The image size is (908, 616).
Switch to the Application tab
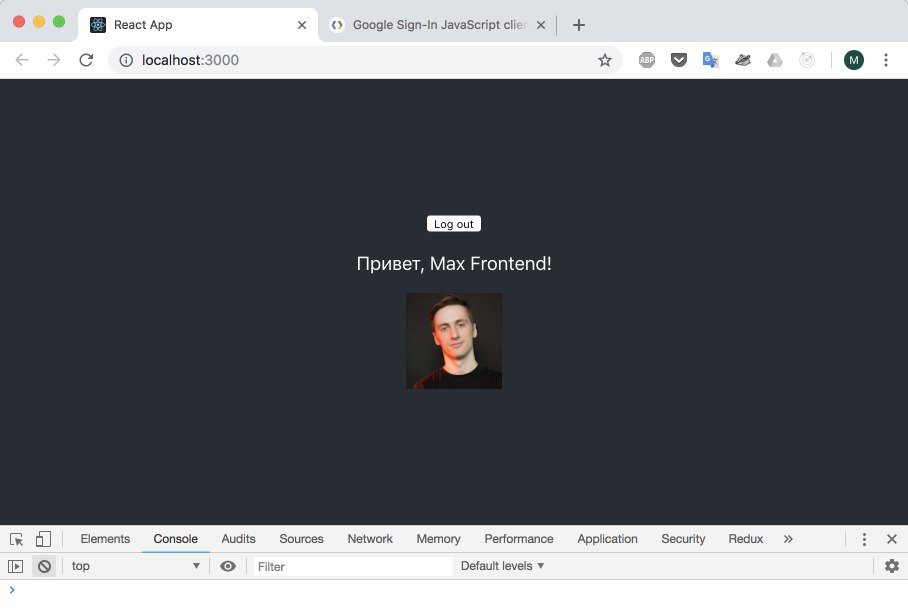(607, 539)
